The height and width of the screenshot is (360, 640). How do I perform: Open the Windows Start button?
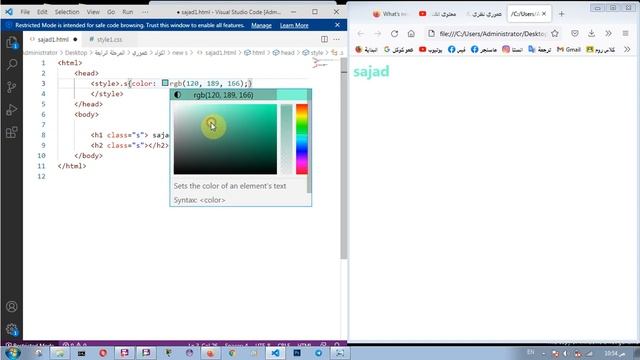13,353
